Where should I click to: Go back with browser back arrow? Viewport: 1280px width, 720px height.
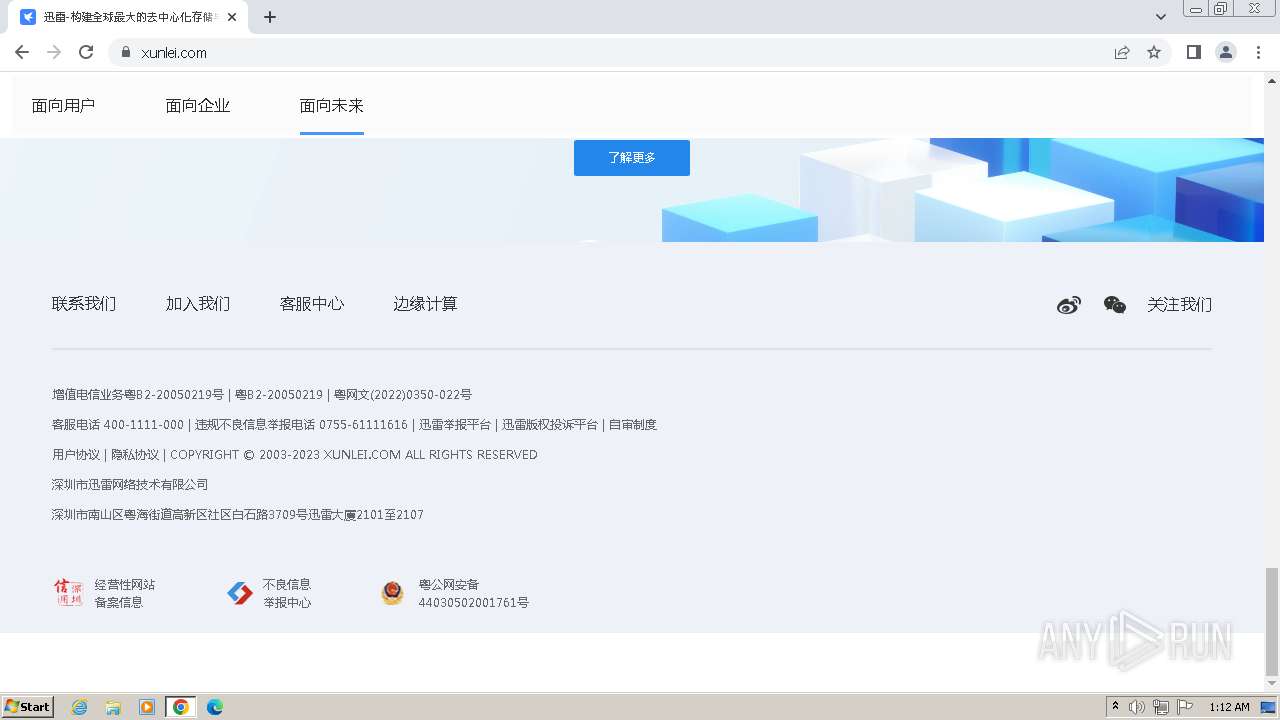22,52
